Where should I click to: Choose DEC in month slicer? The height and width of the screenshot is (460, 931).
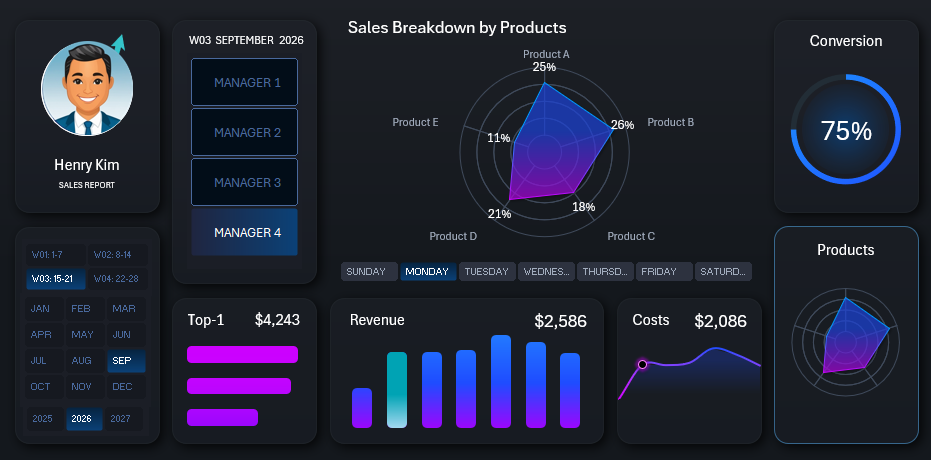click(x=121, y=387)
